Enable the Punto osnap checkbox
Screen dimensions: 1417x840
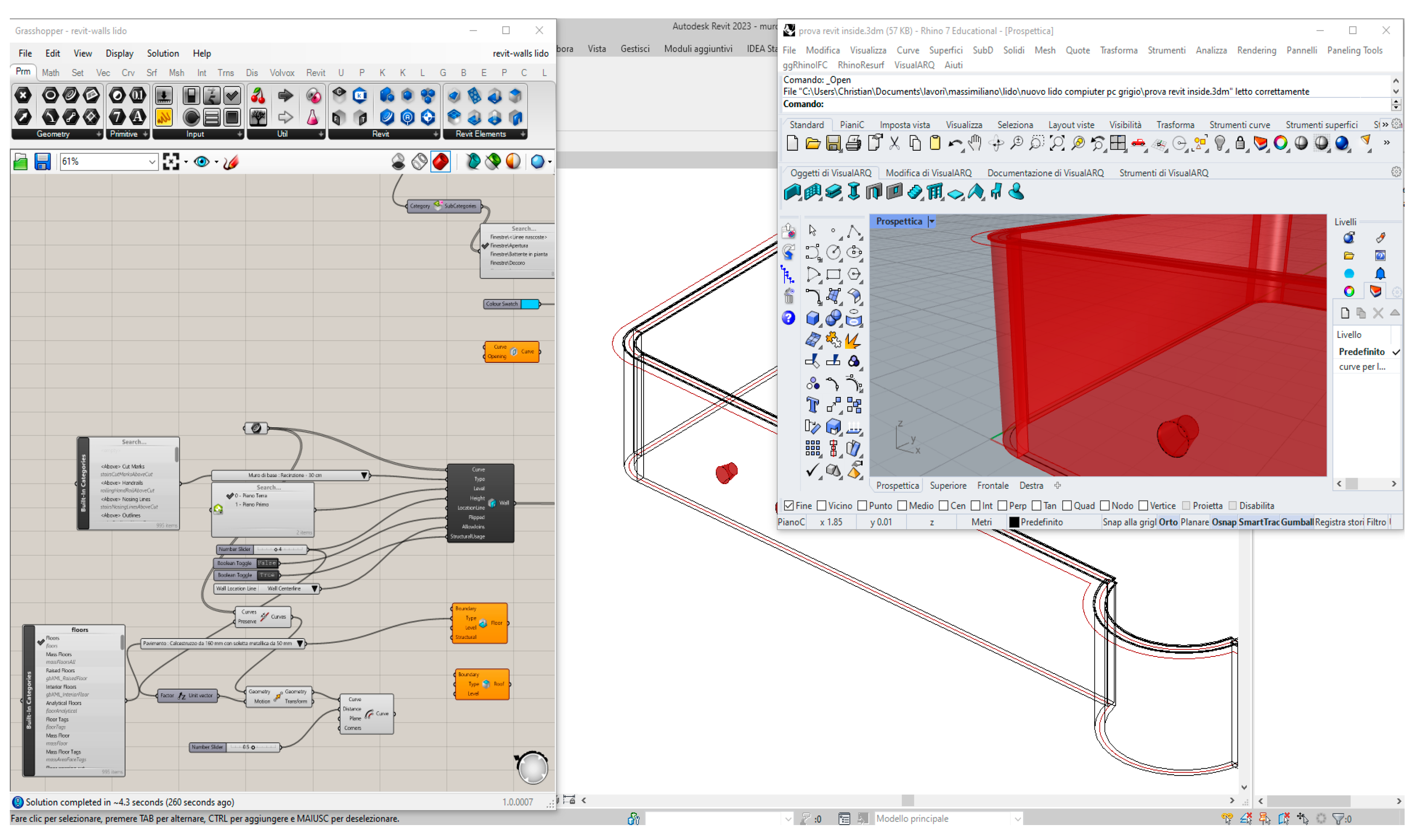click(862, 505)
